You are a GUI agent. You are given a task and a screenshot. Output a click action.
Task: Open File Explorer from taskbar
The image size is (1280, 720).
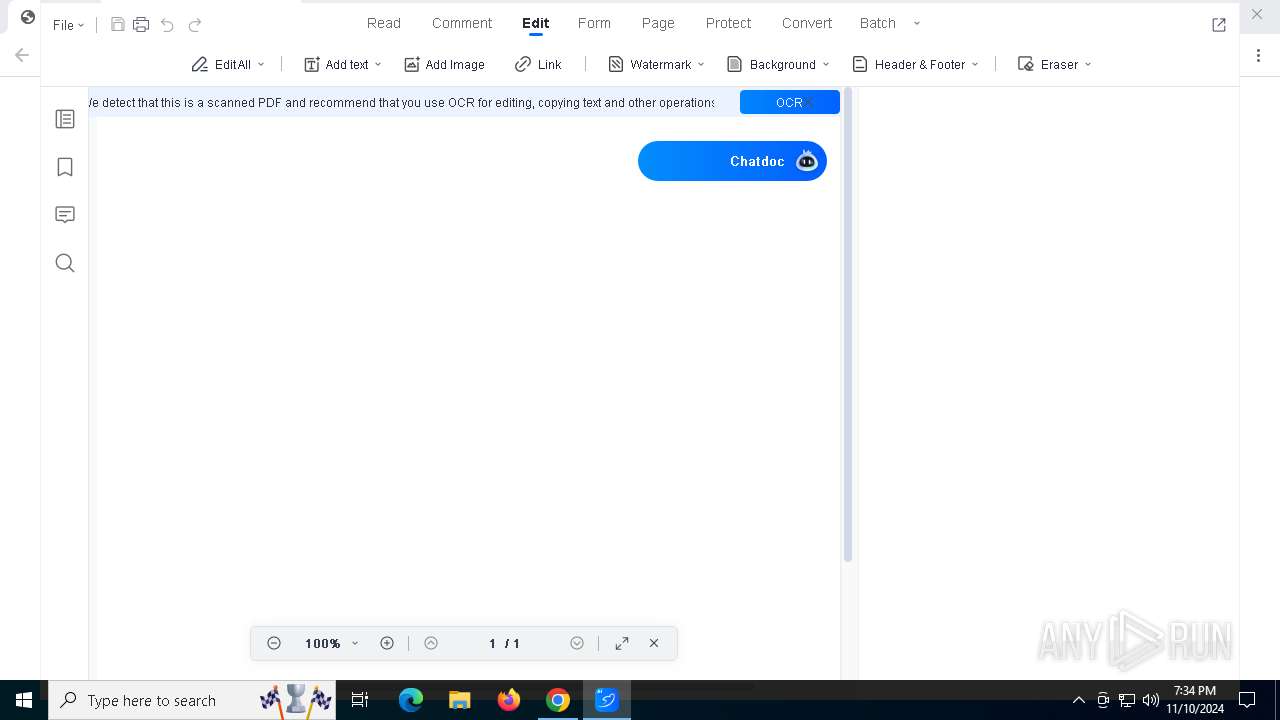pos(459,700)
